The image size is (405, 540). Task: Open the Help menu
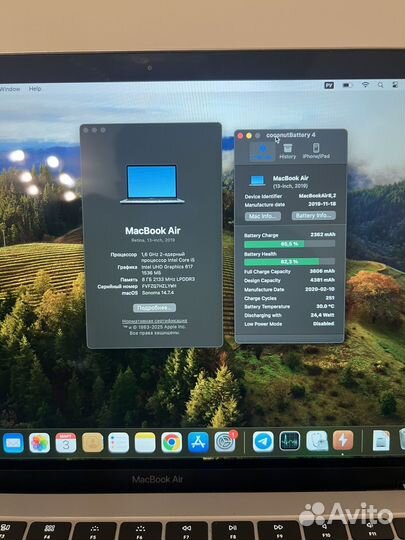pos(35,89)
